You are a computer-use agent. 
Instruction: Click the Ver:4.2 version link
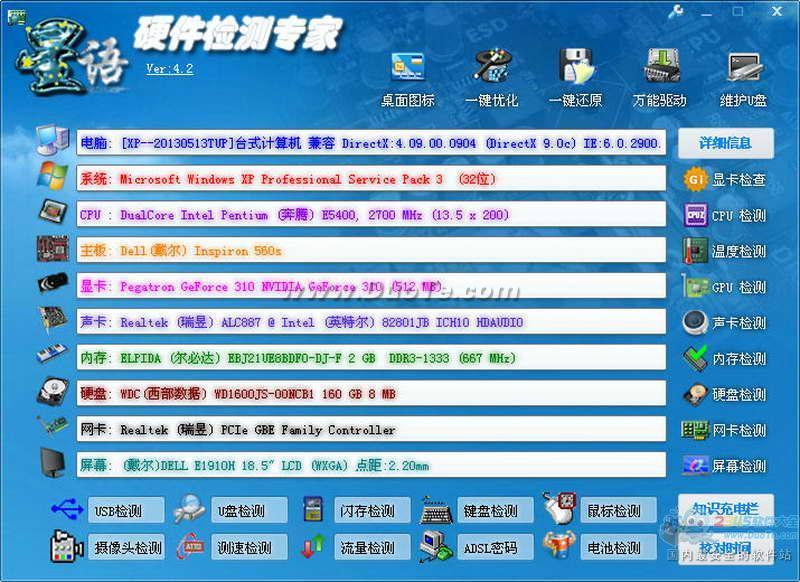tap(169, 69)
